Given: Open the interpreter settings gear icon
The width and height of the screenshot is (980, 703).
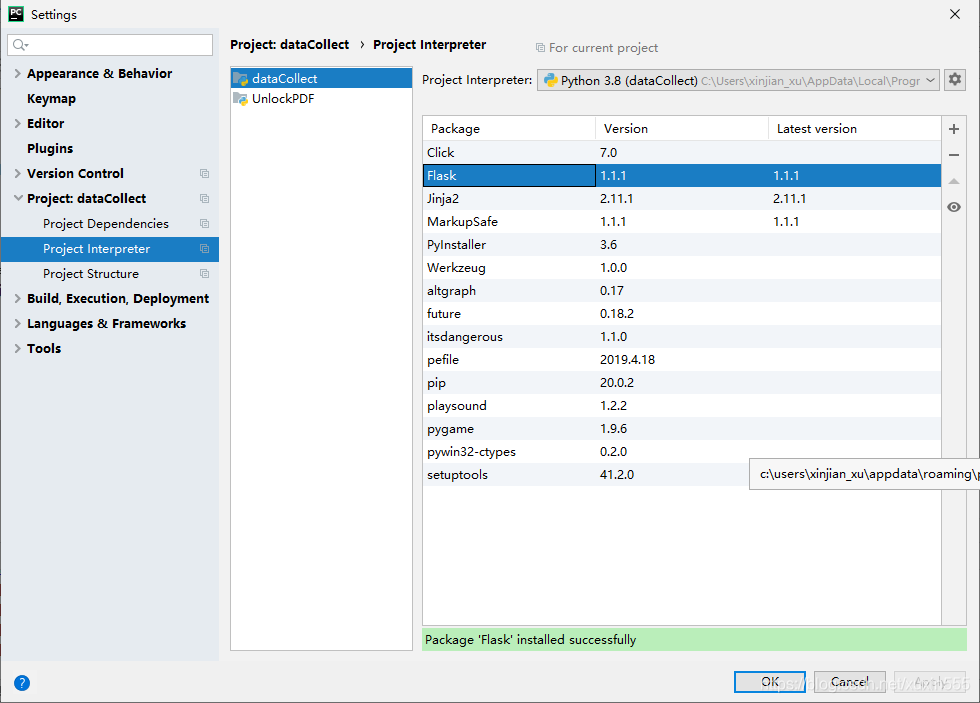Looking at the screenshot, I should (955, 79).
